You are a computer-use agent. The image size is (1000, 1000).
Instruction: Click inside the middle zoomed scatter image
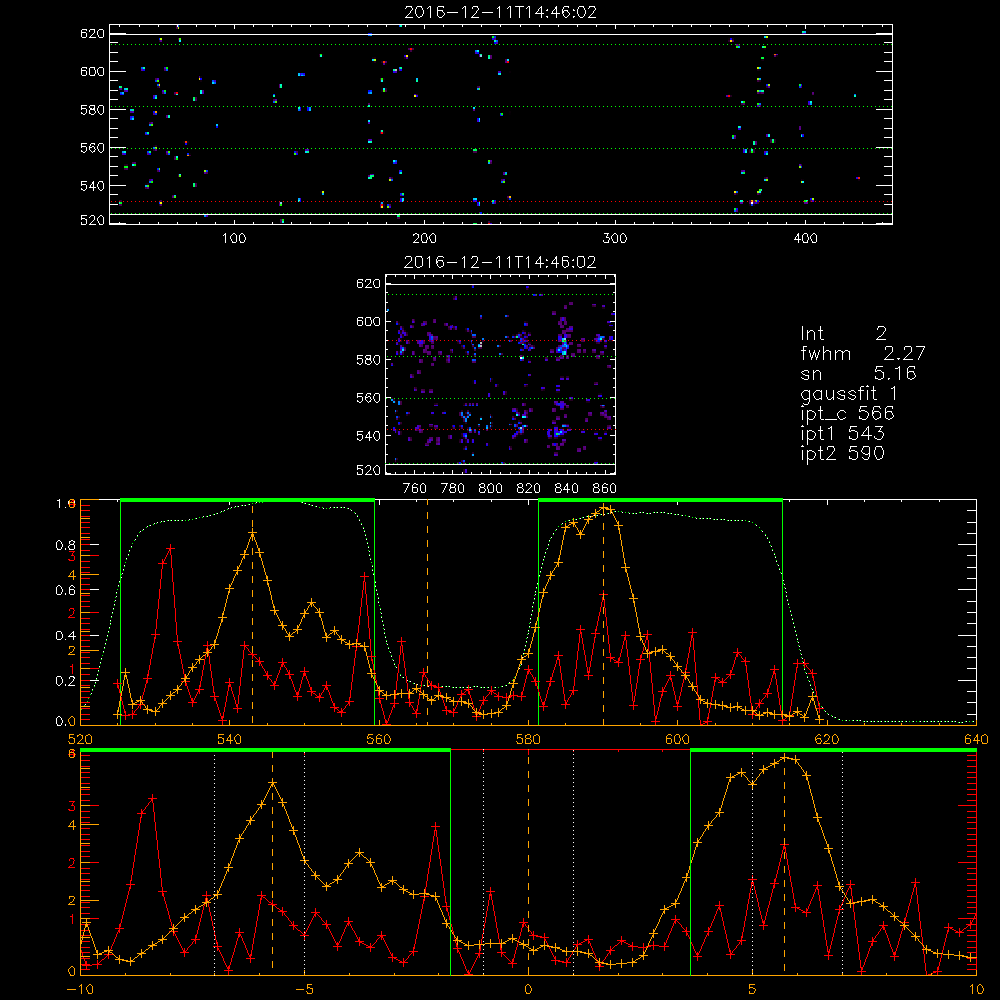pyautogui.click(x=501, y=374)
